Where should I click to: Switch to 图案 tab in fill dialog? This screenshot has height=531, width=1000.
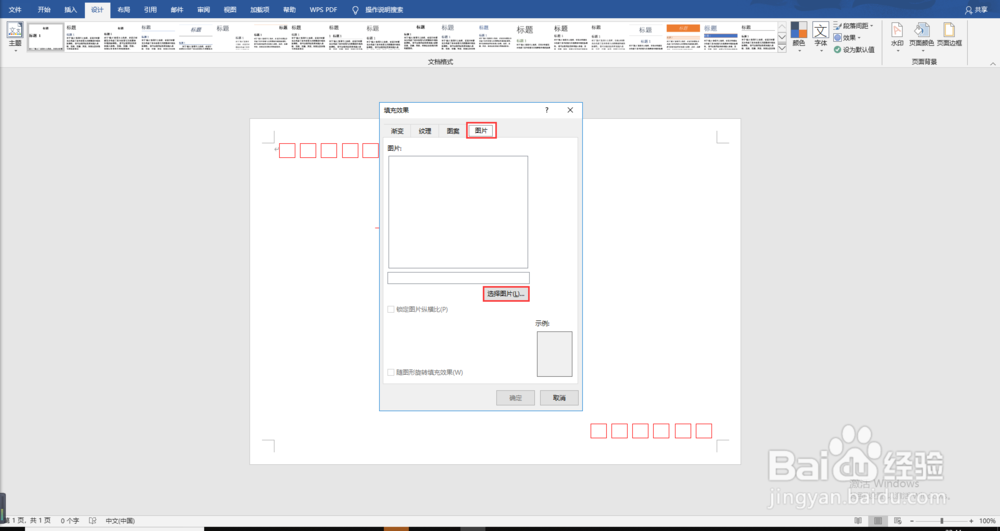tap(453, 131)
